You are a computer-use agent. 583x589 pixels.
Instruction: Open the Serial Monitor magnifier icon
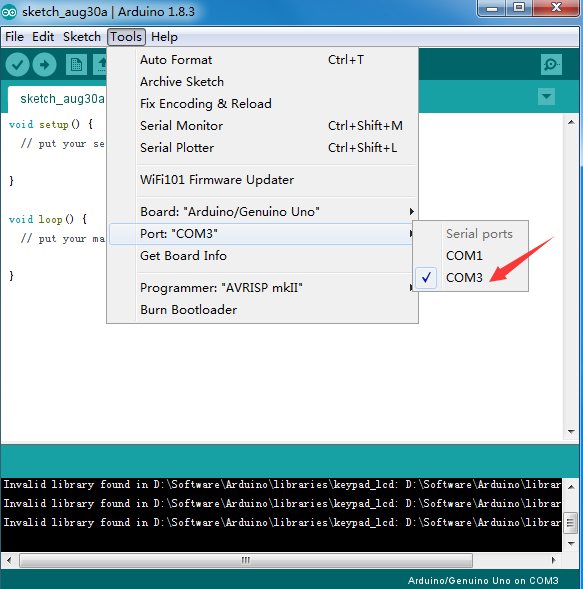(x=551, y=65)
